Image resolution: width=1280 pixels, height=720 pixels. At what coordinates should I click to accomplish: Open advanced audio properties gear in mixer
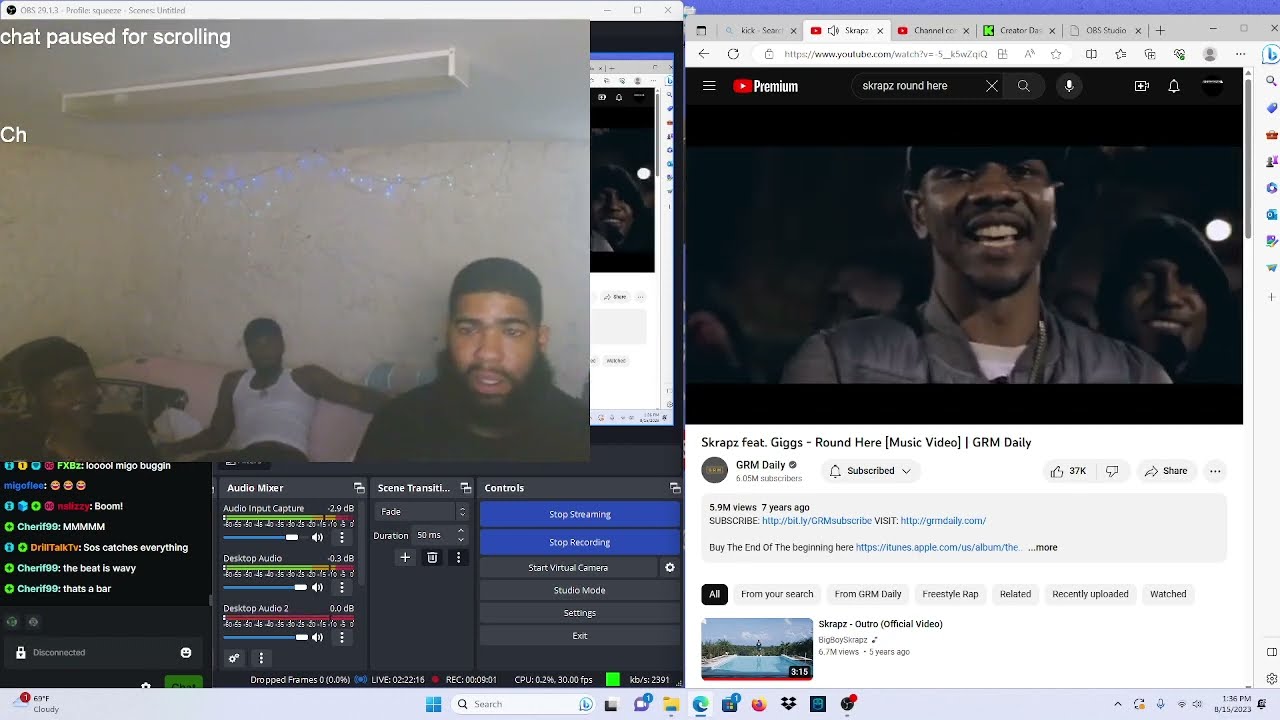click(234, 658)
